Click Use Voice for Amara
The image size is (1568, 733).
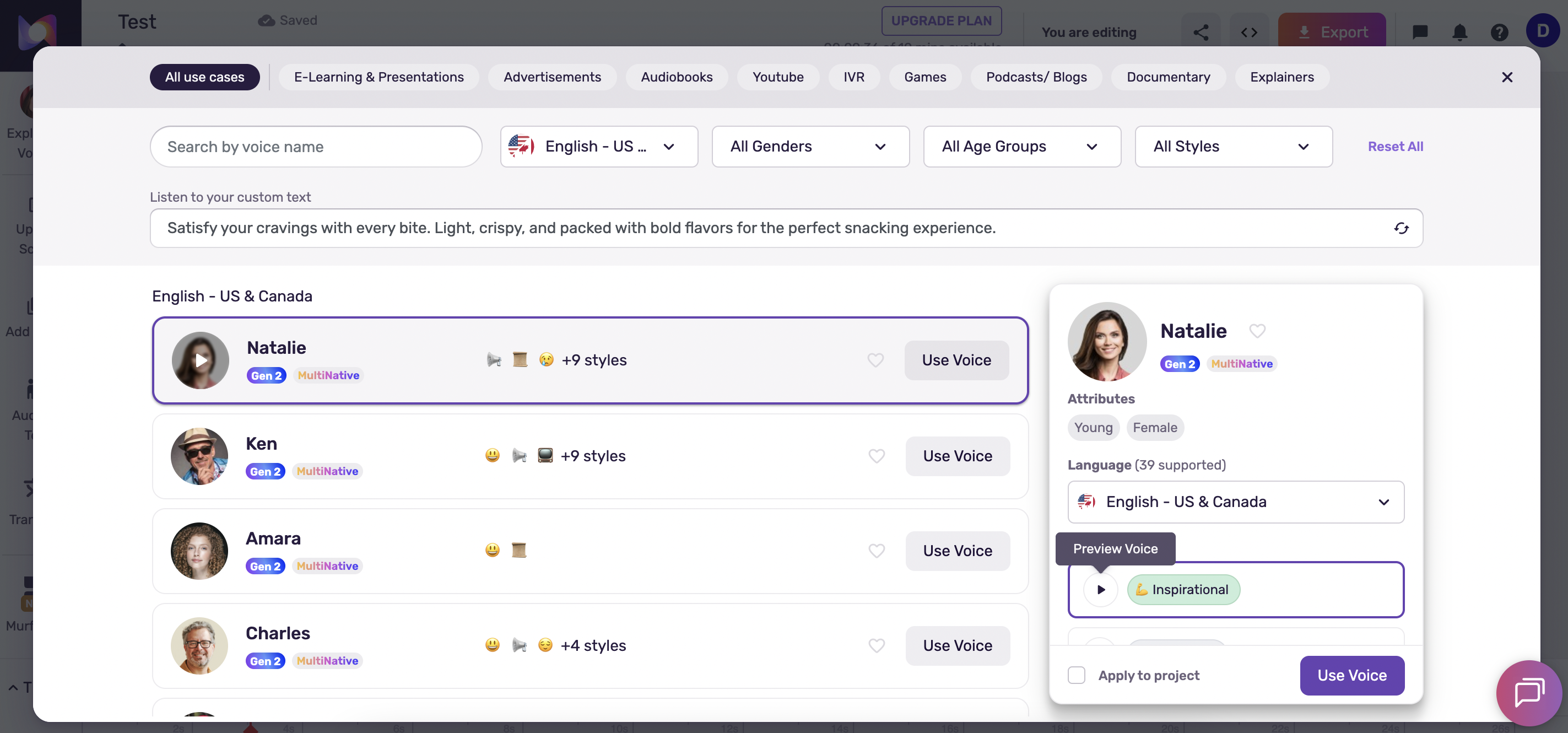(957, 551)
